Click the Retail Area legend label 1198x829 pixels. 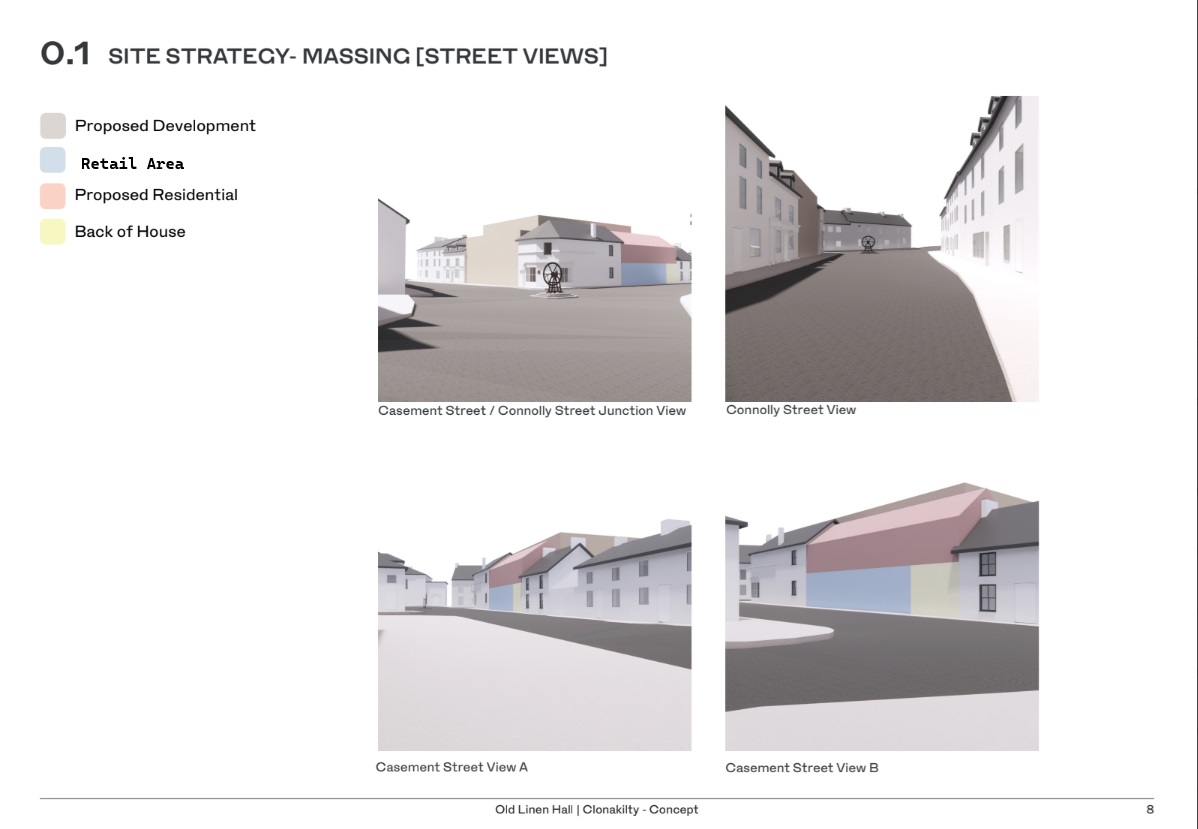132,163
